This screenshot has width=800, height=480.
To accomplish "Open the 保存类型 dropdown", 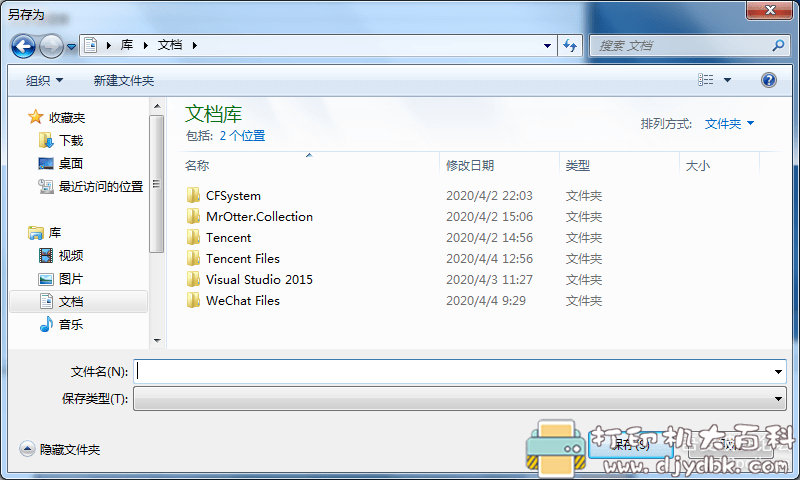I will pyautogui.click(x=460, y=398).
